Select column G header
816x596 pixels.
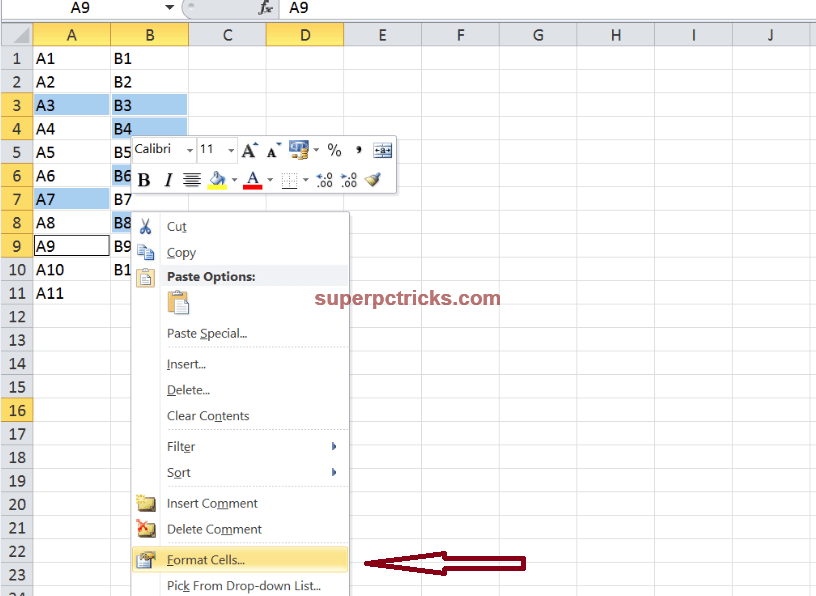point(538,35)
